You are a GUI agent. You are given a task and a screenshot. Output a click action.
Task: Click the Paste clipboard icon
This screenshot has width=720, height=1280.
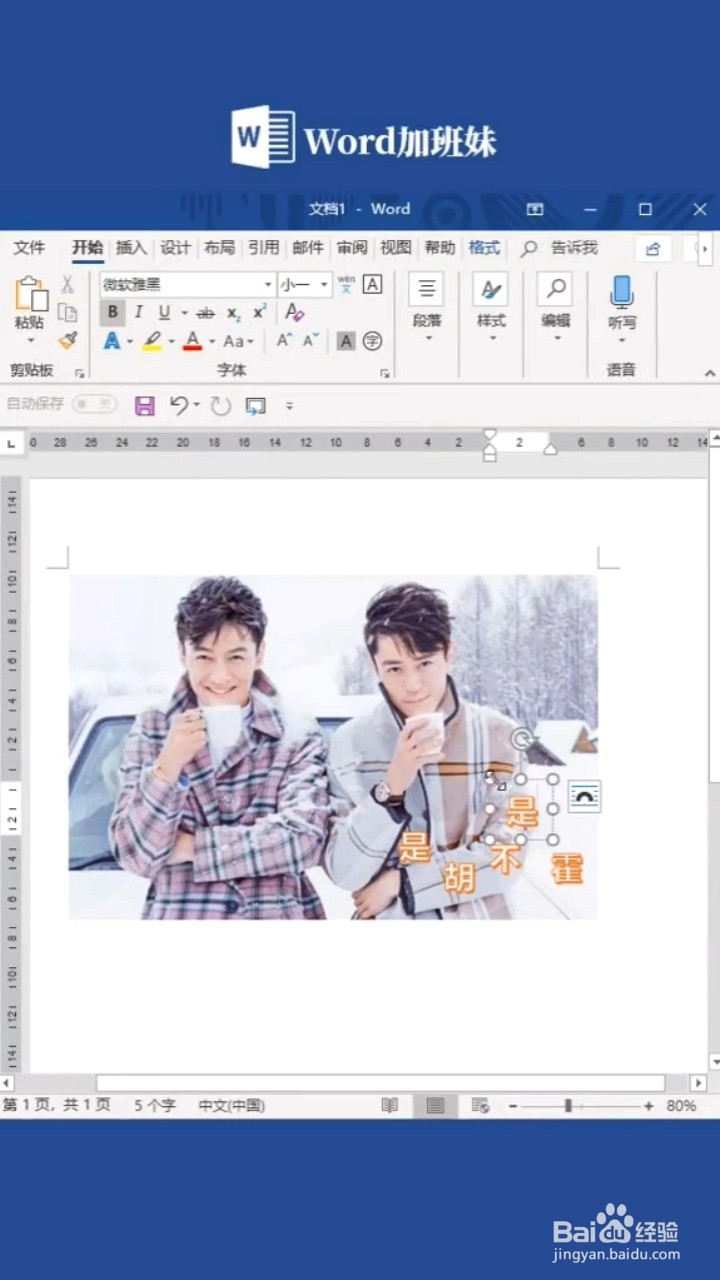click(x=29, y=295)
